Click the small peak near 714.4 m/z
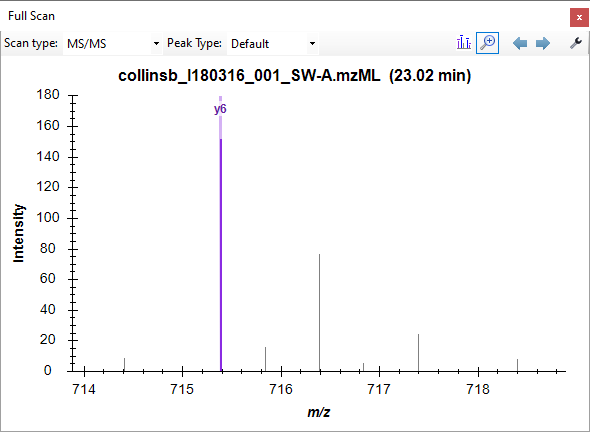The width and height of the screenshot is (590, 432). click(x=125, y=364)
